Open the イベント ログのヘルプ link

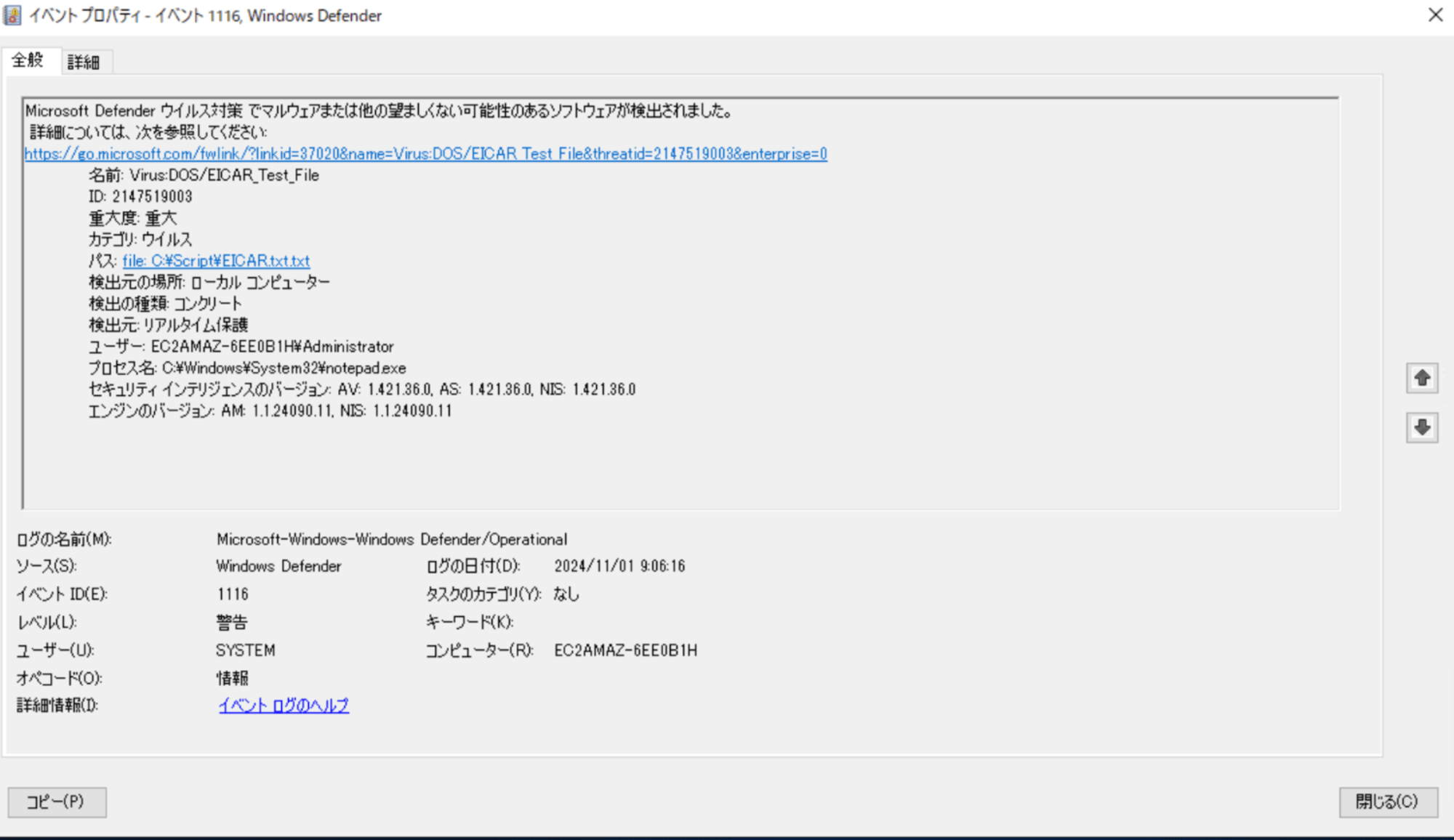point(284,706)
